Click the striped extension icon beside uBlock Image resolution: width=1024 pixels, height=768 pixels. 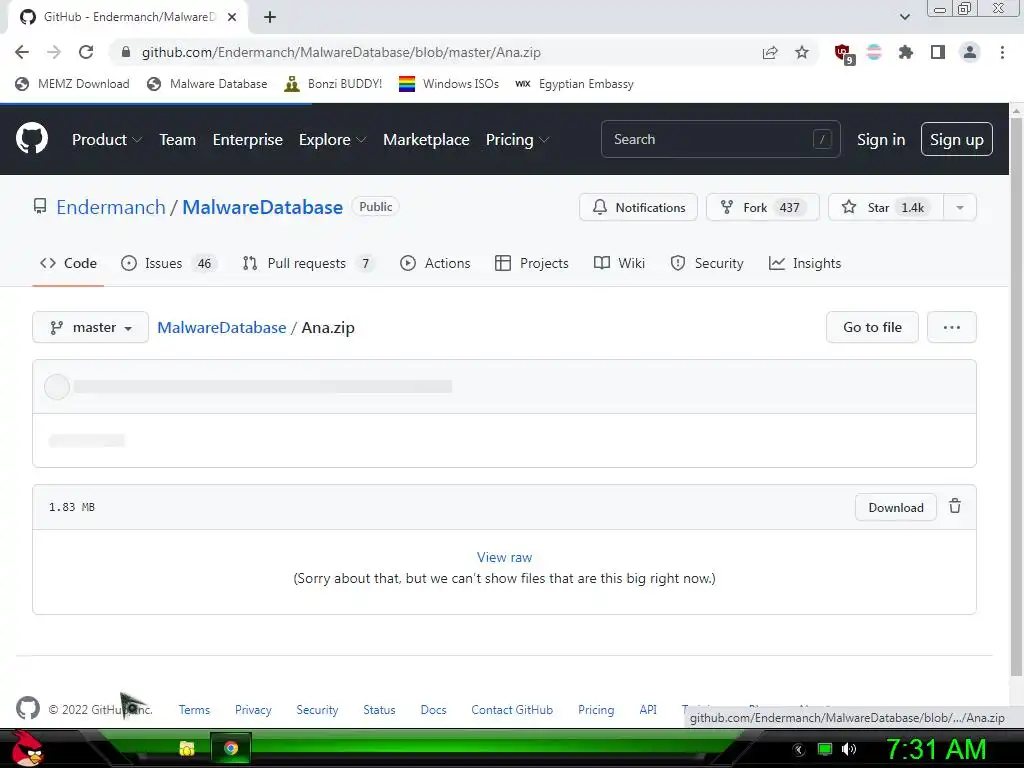tap(874, 52)
